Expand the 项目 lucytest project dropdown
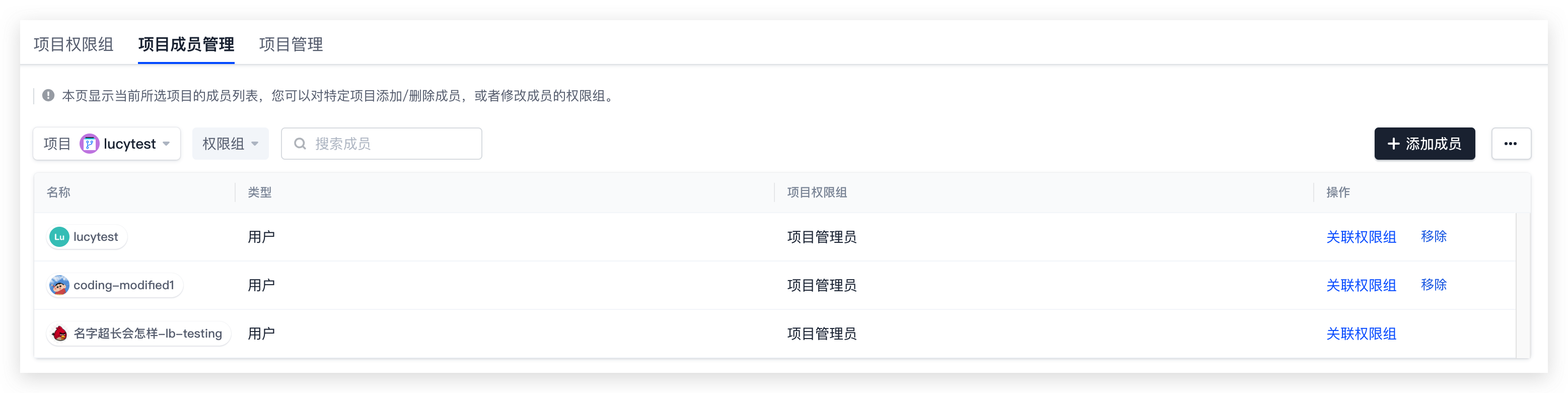The image size is (1568, 393). point(107,144)
